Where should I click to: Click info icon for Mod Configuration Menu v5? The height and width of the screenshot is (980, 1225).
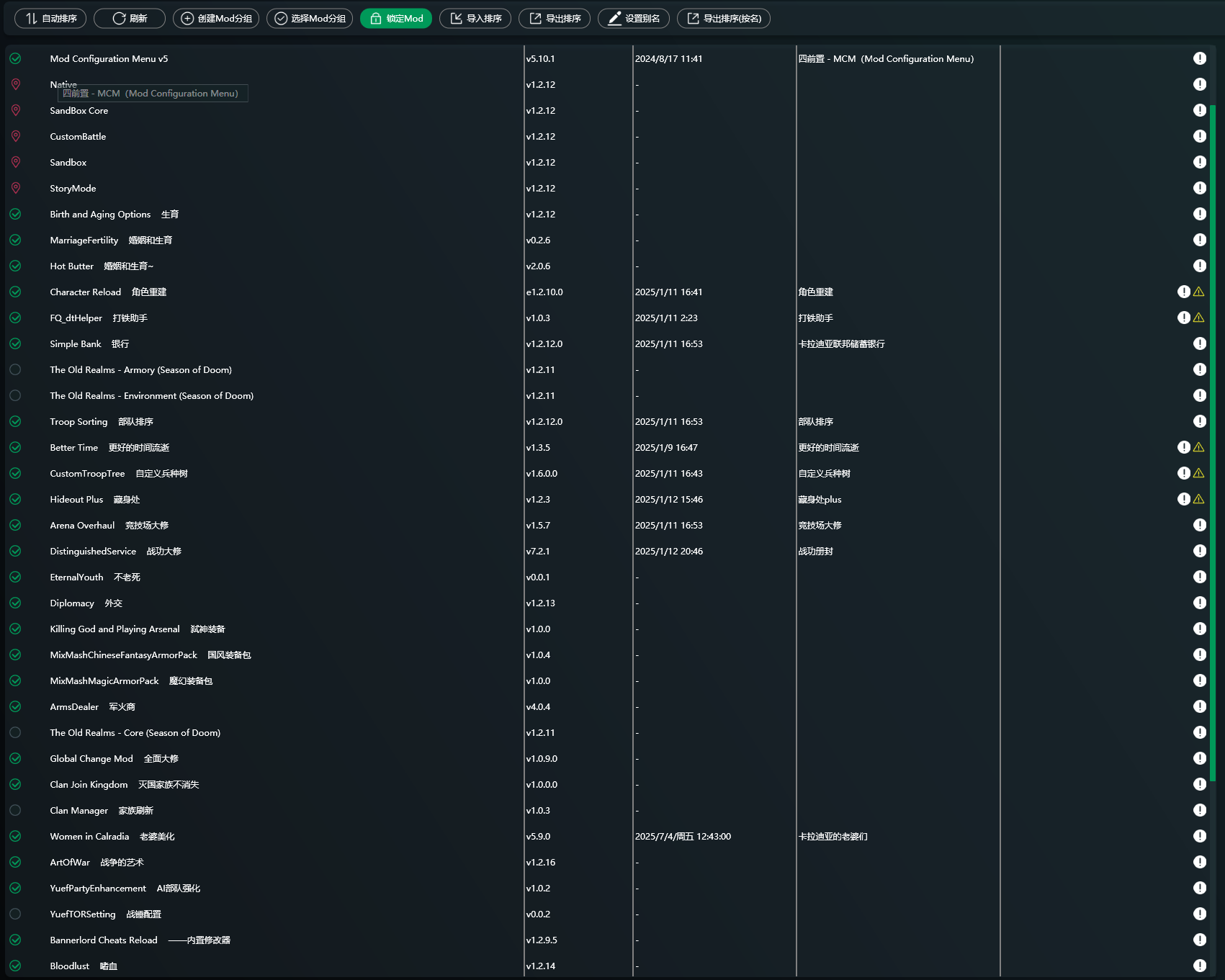tap(1200, 58)
